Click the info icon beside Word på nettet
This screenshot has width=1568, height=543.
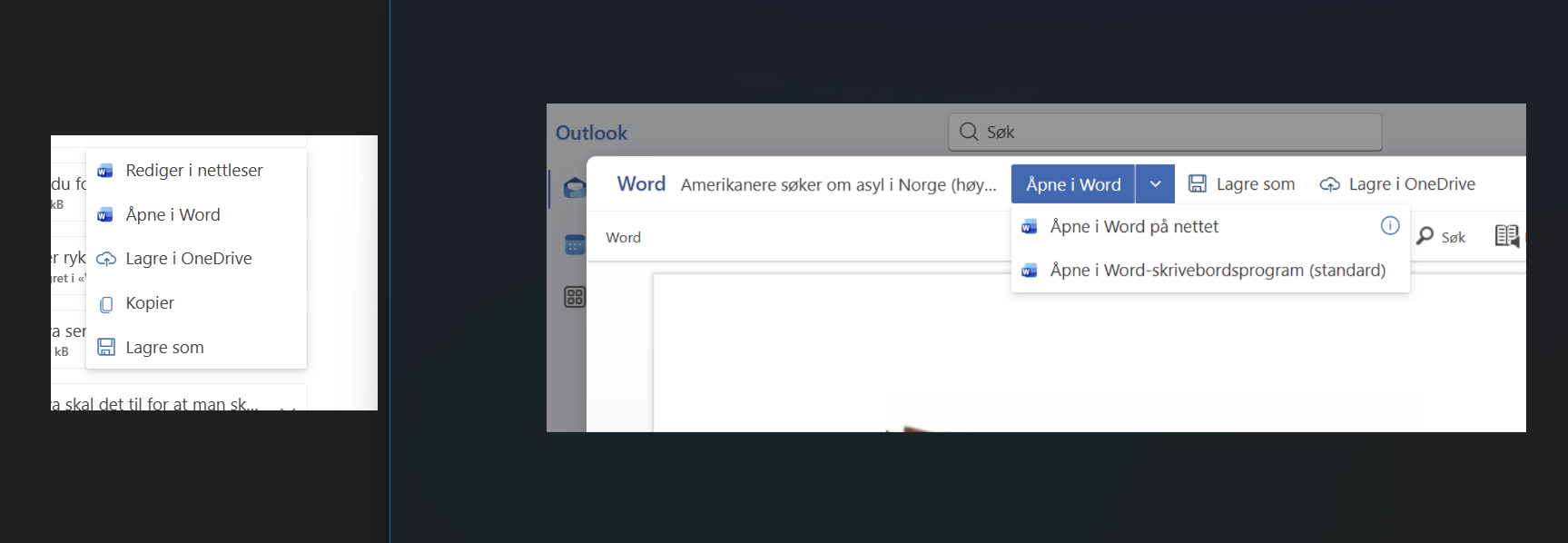click(1390, 226)
